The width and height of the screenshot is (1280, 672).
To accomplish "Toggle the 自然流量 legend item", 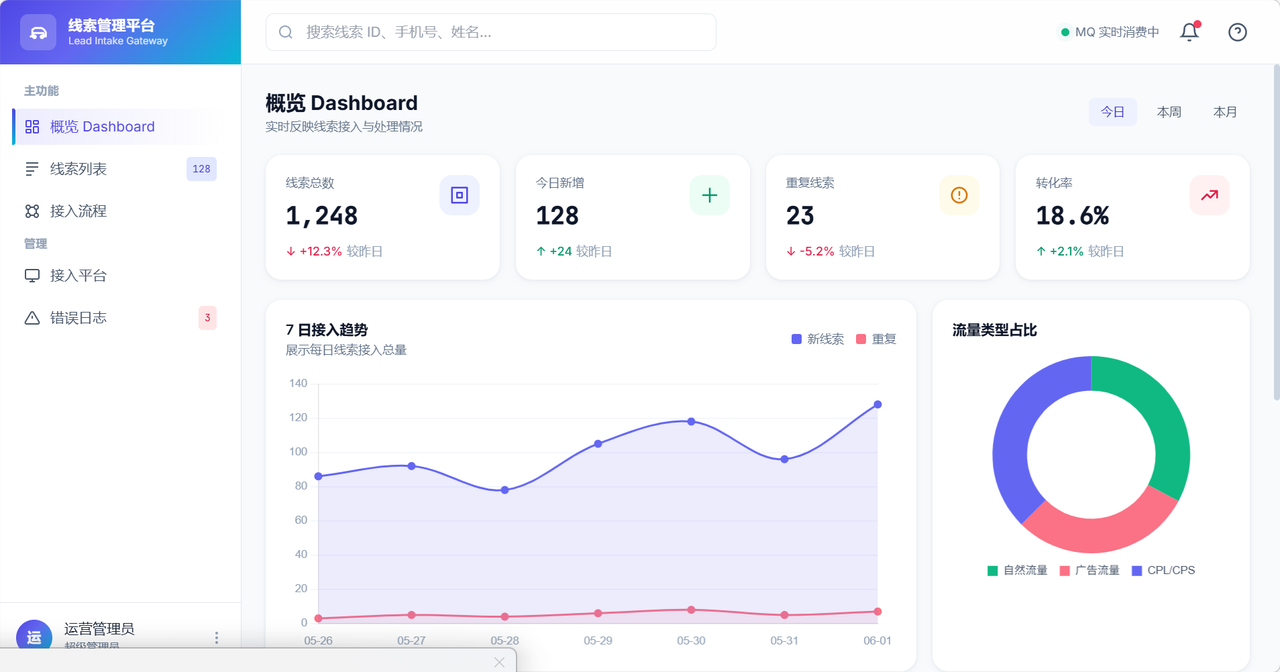I will click(1017, 570).
